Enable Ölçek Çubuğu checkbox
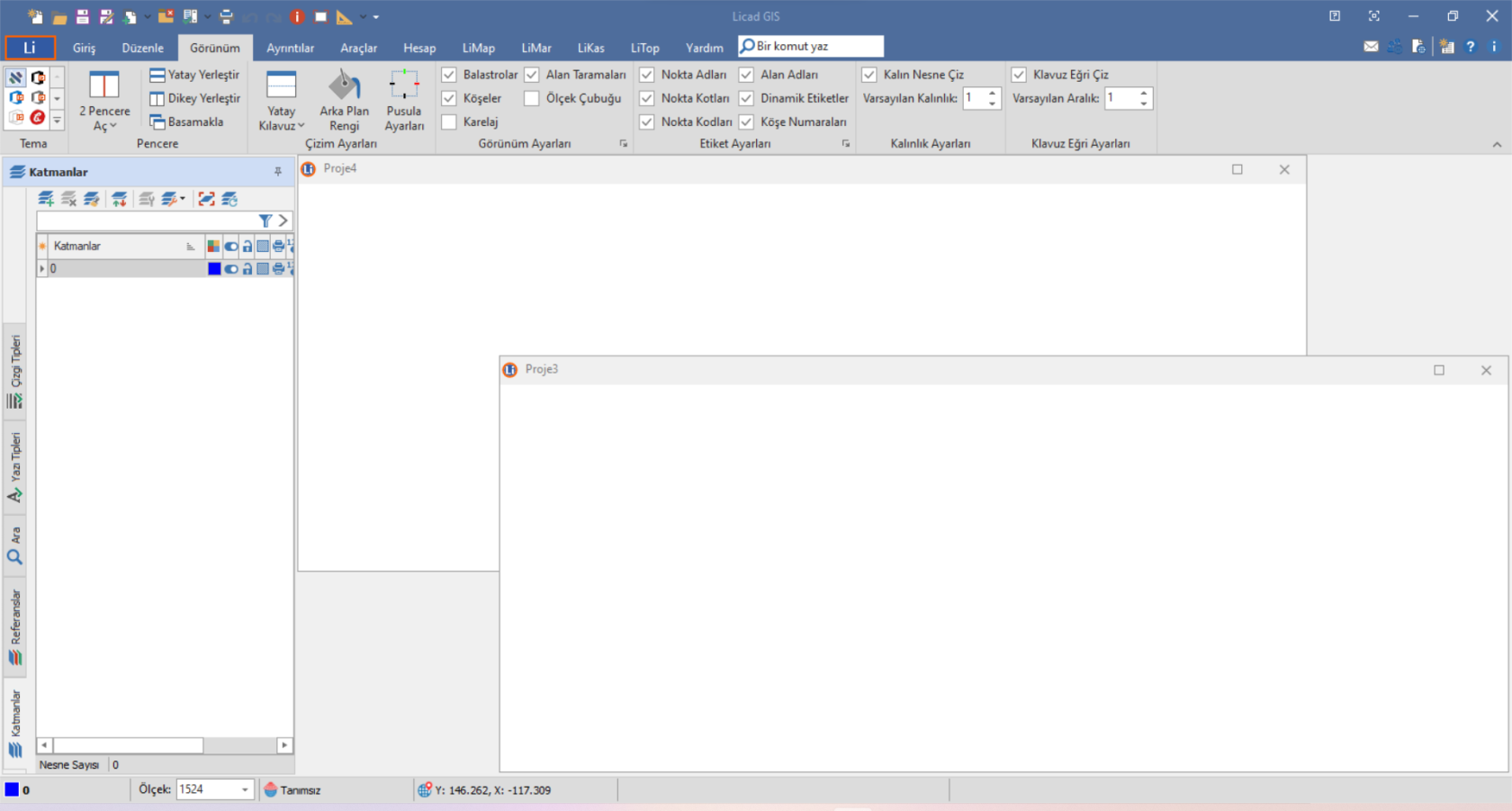 (x=532, y=98)
